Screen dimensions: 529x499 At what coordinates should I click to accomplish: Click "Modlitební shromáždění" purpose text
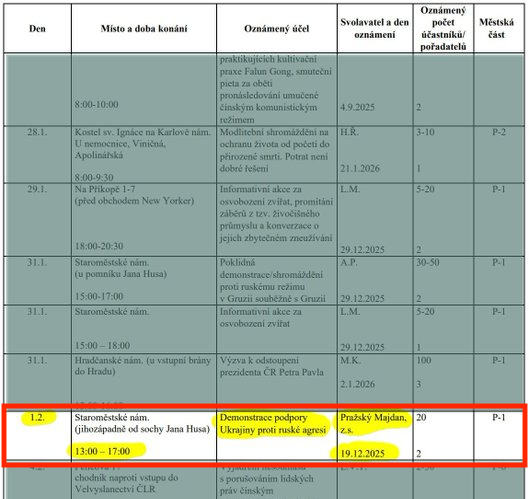pyautogui.click(x=274, y=132)
